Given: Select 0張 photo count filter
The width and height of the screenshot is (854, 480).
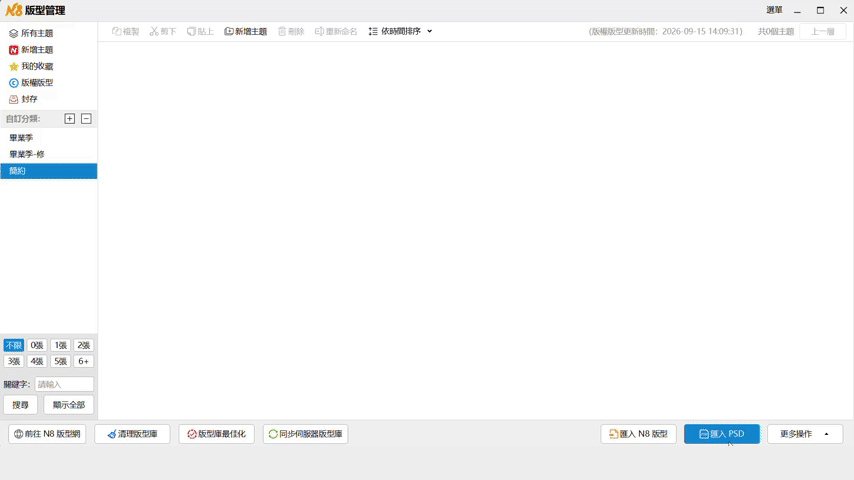Looking at the screenshot, I should tap(37, 345).
